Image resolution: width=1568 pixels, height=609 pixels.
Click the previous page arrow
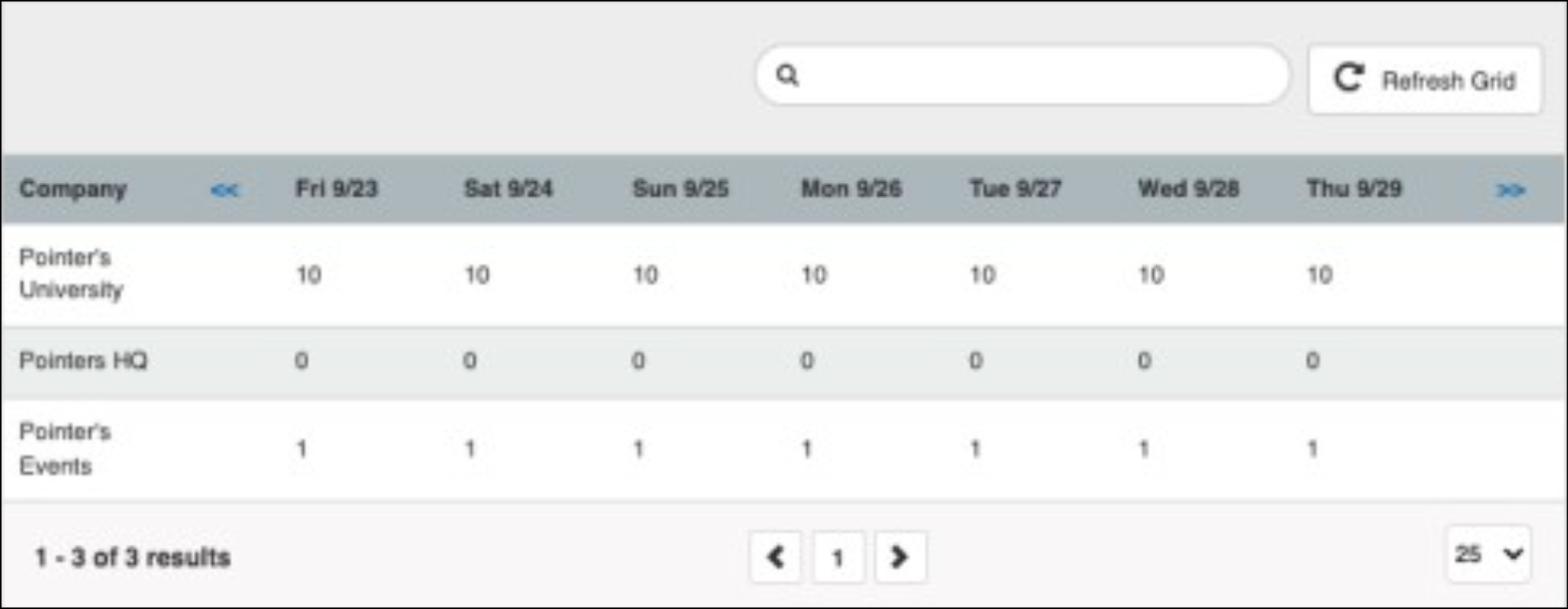[x=776, y=557]
